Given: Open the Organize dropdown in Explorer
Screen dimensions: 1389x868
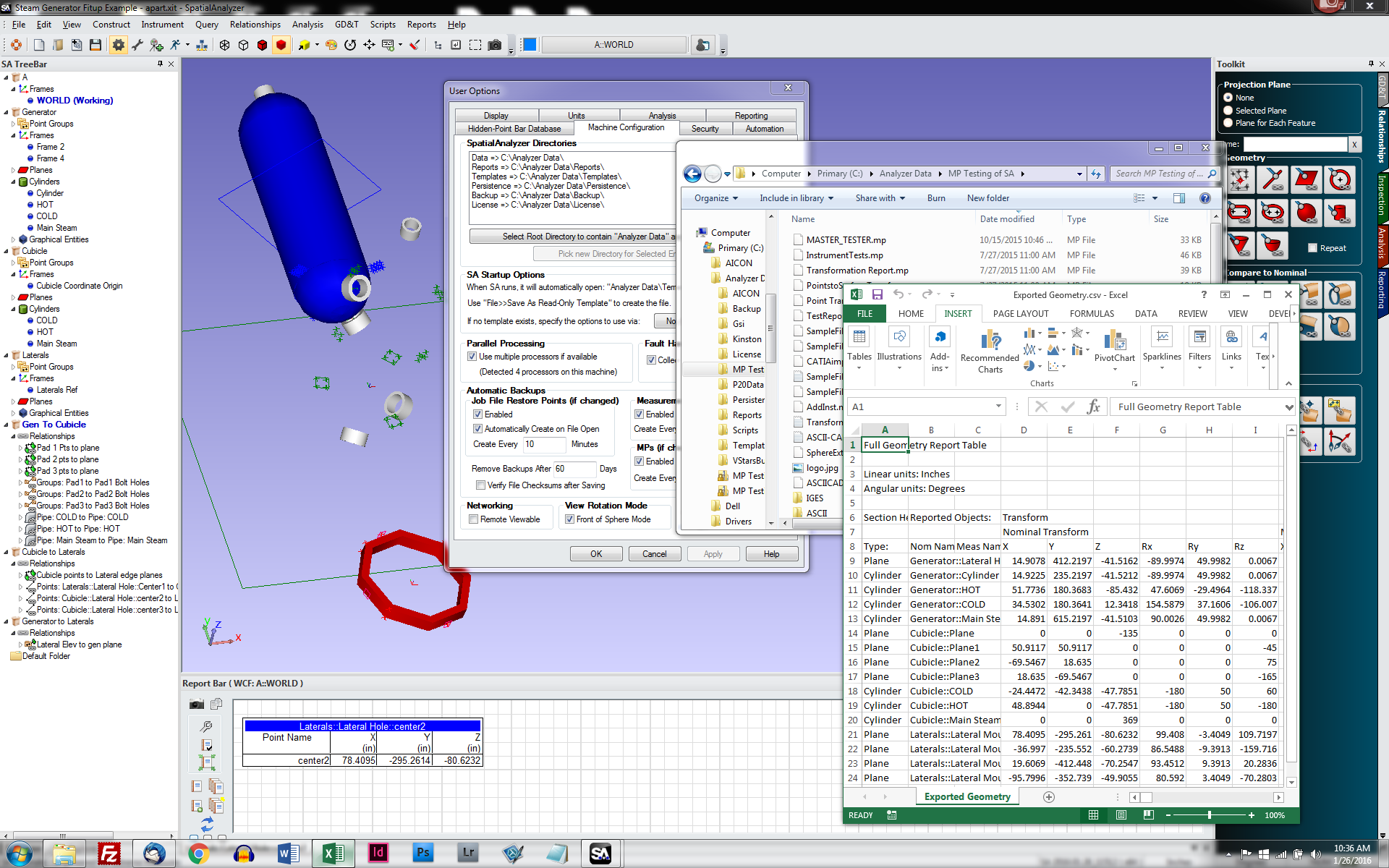Looking at the screenshot, I should click(x=715, y=198).
